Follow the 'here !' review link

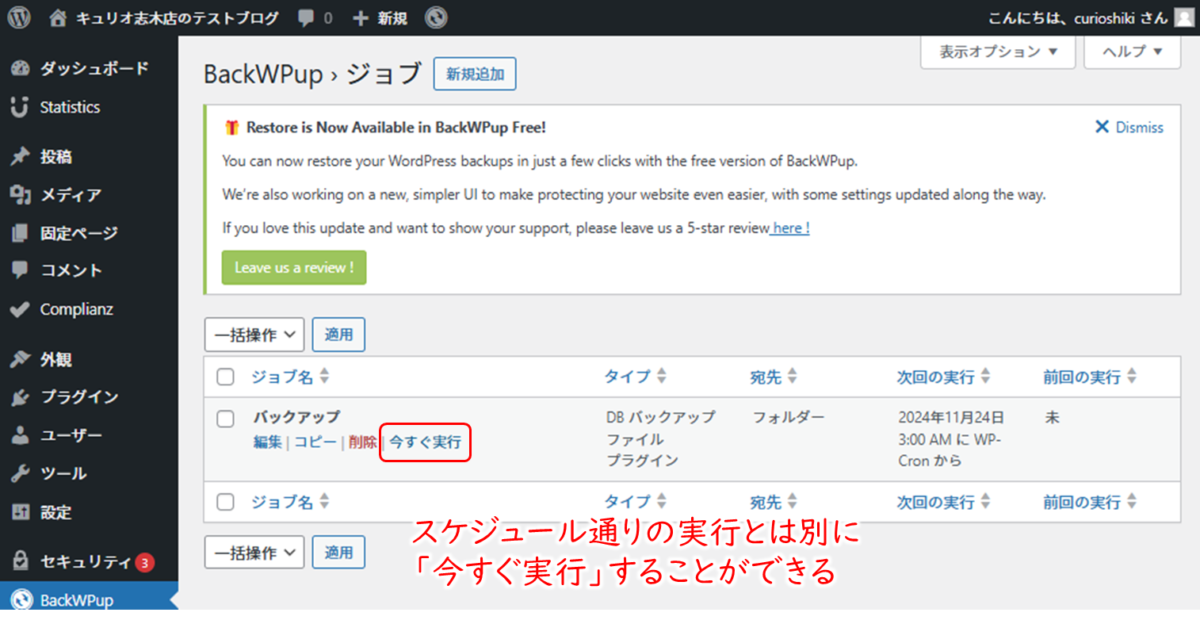tap(790, 228)
